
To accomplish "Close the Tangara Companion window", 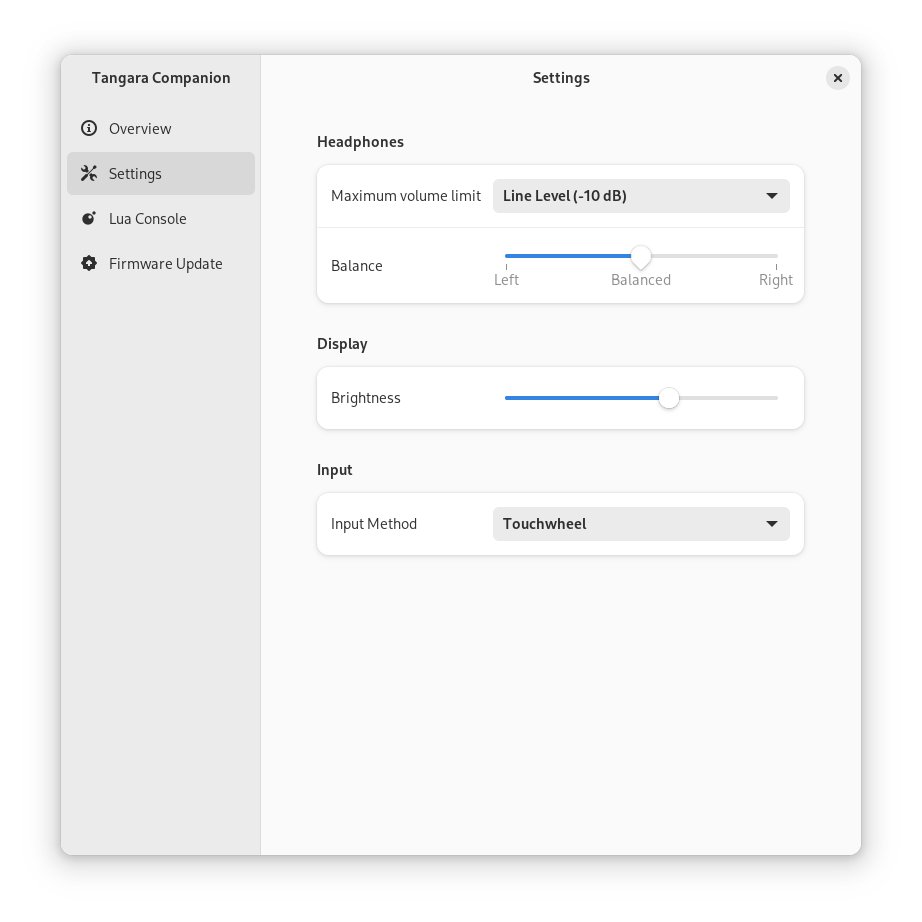I will click(837, 78).
